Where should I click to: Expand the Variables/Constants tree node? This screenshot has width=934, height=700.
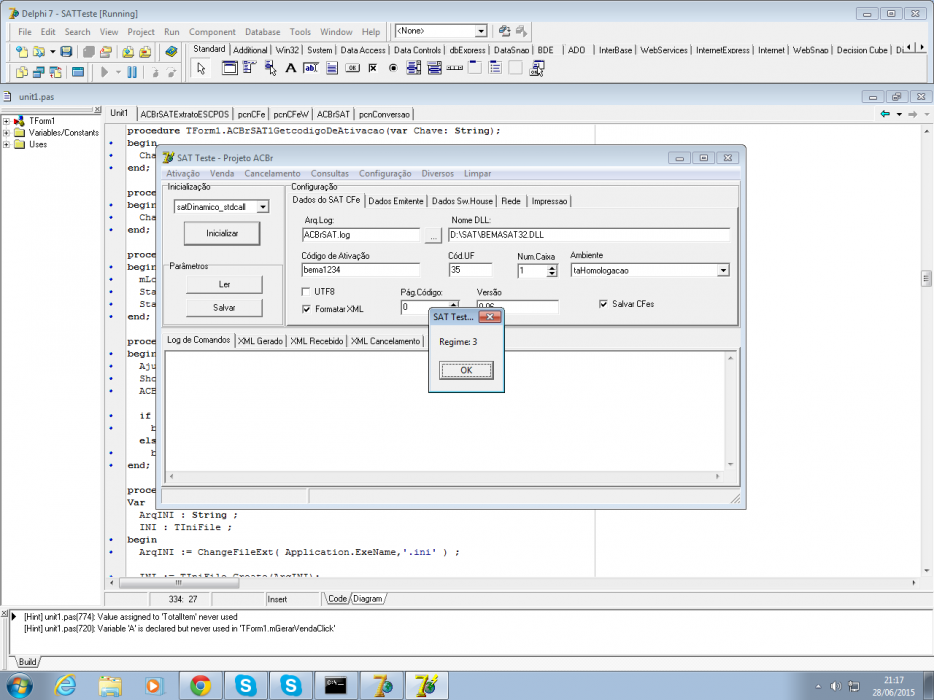point(7,133)
